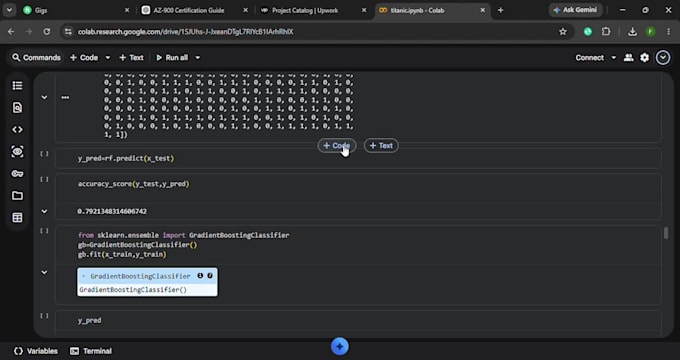
Task: Insert code cell via floating + Code button
Action: pos(337,146)
